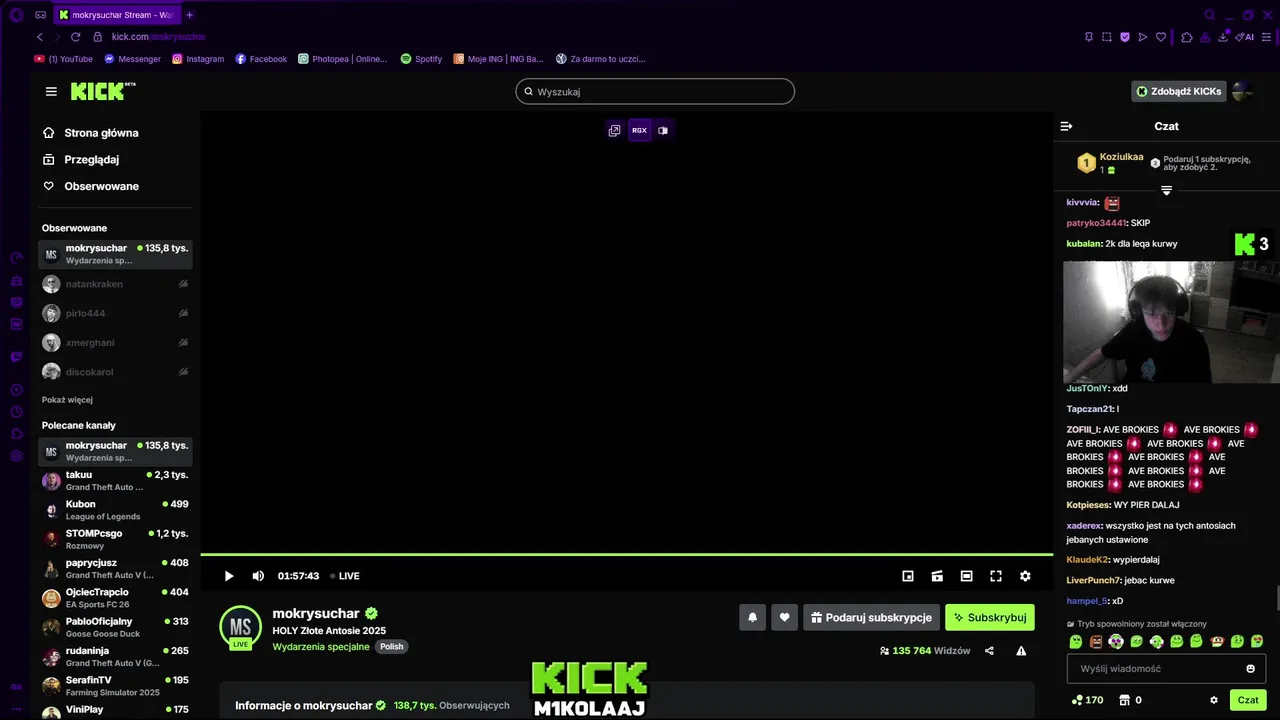Open the user profile avatar menu
The height and width of the screenshot is (720, 1280).
pos(1242,91)
